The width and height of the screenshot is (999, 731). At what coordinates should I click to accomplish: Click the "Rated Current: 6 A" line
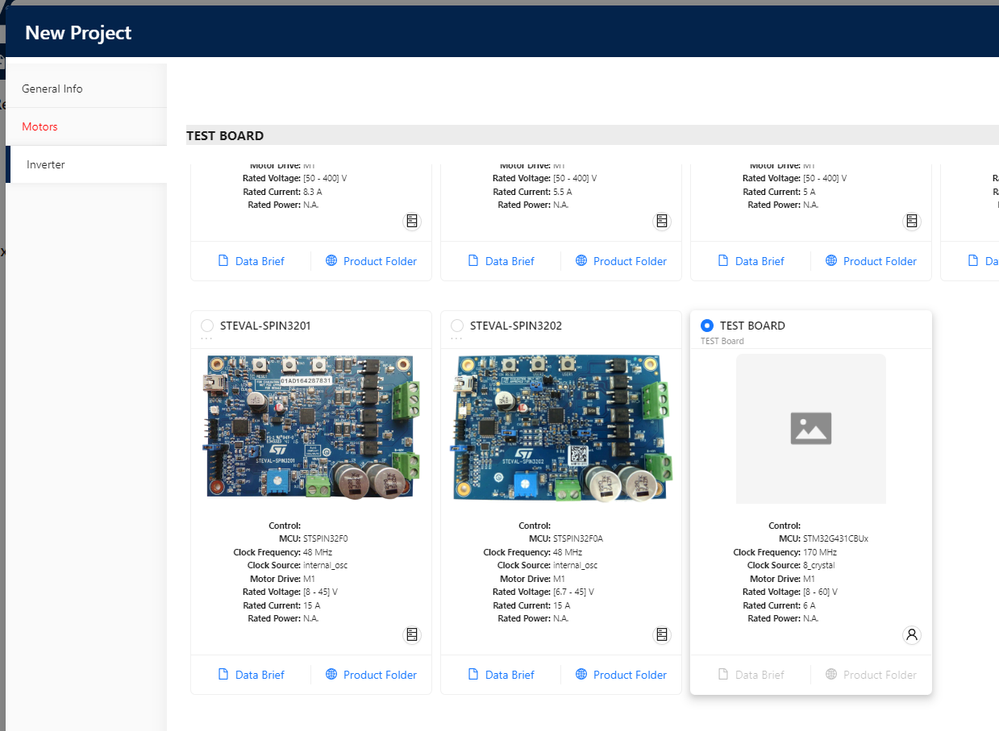coord(779,605)
